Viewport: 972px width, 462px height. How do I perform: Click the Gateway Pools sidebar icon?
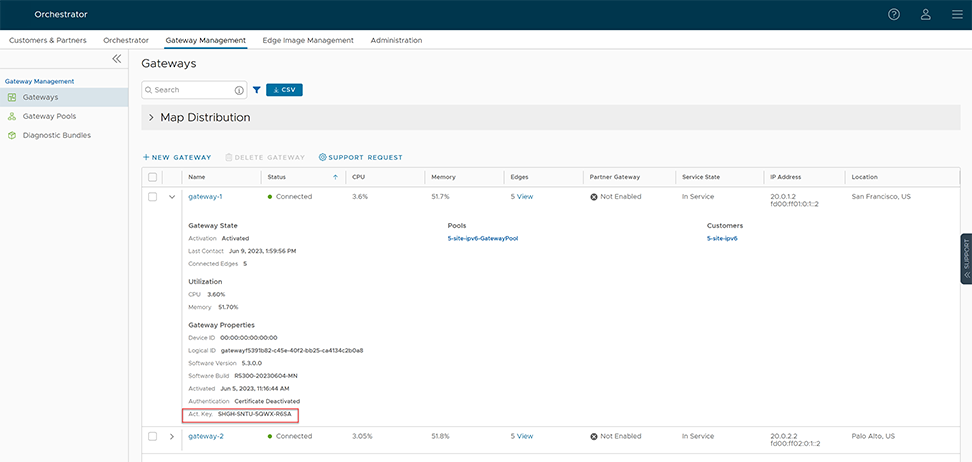click(12, 116)
